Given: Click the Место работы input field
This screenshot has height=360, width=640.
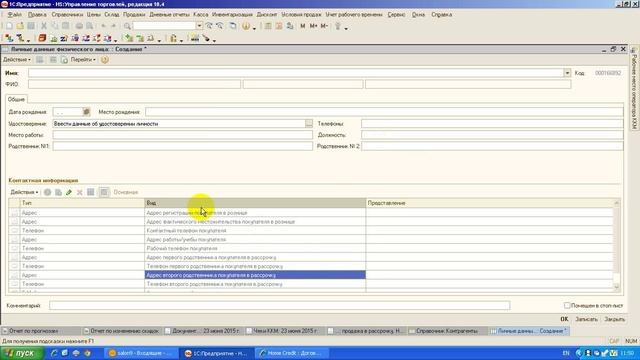Looking at the screenshot, I should pyautogui.click(x=182, y=135).
